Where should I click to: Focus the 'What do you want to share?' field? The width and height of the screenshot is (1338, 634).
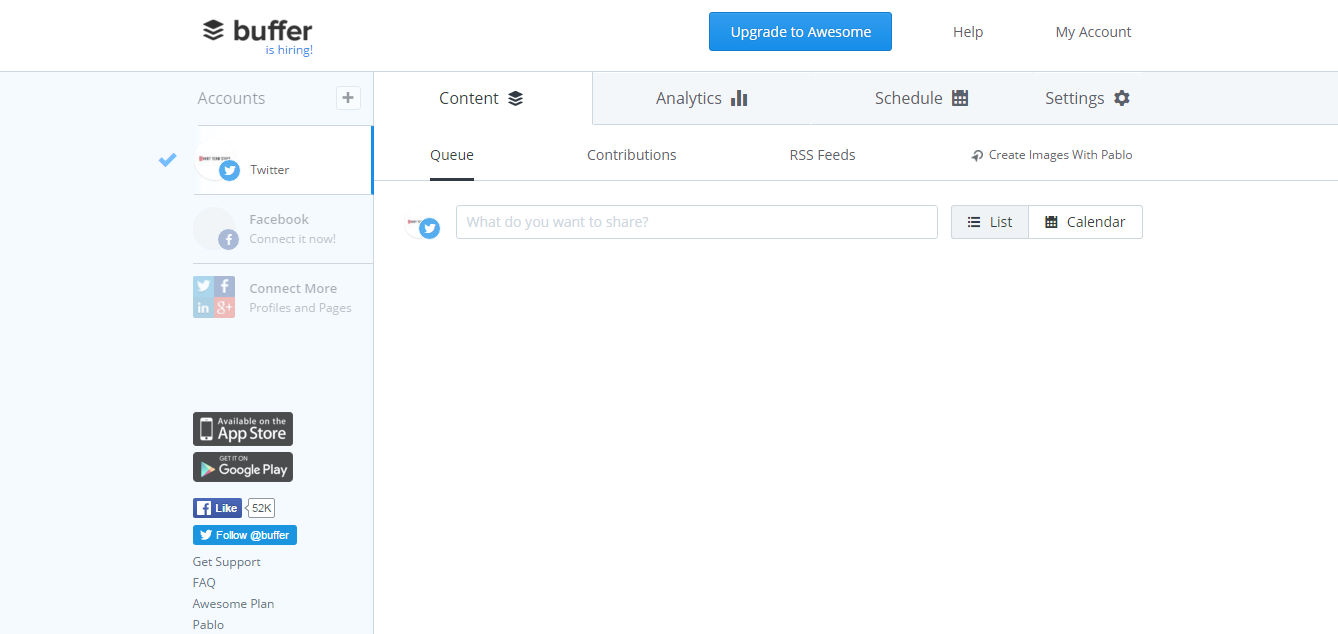pyautogui.click(x=697, y=222)
